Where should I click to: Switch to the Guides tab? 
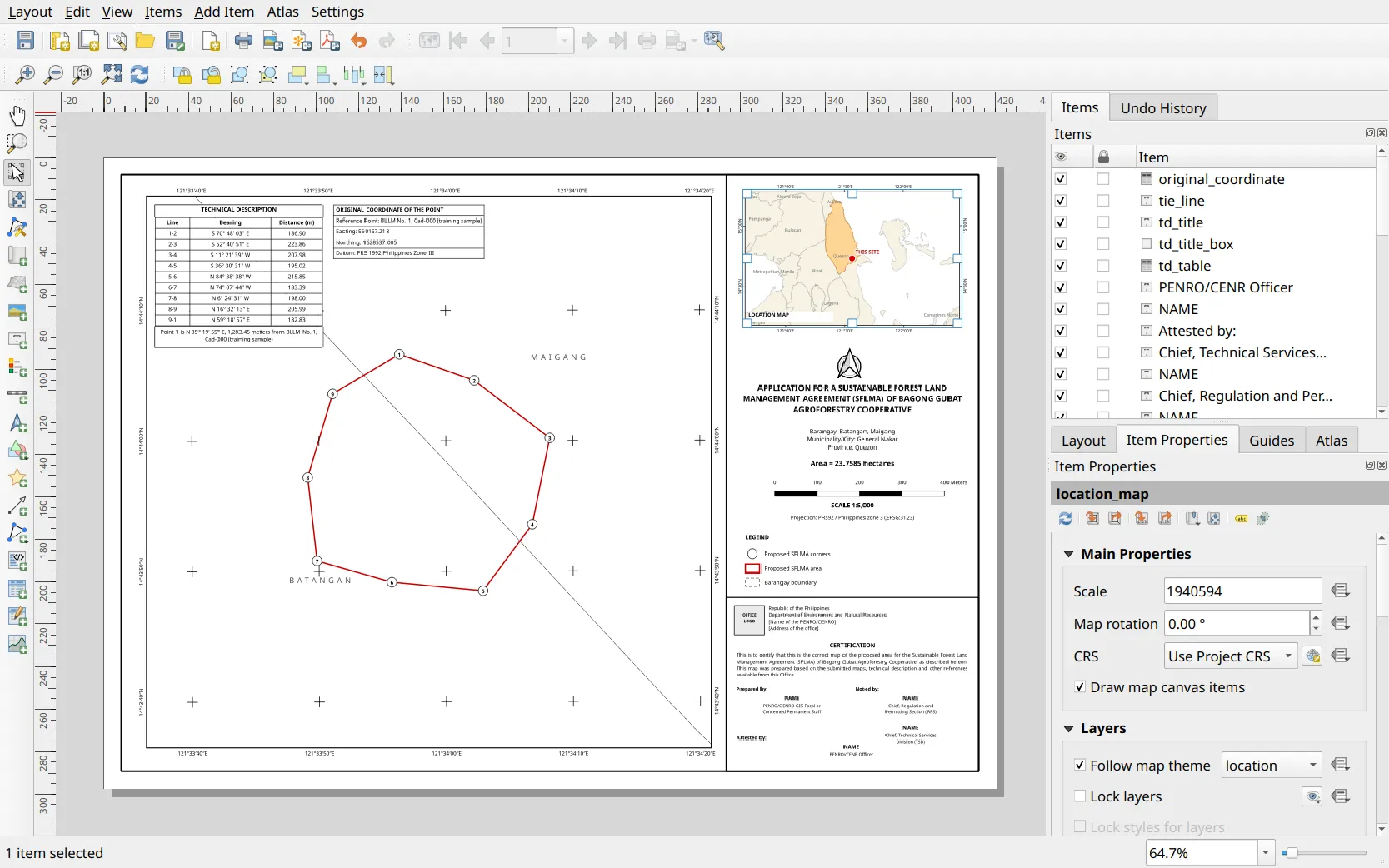click(1272, 441)
